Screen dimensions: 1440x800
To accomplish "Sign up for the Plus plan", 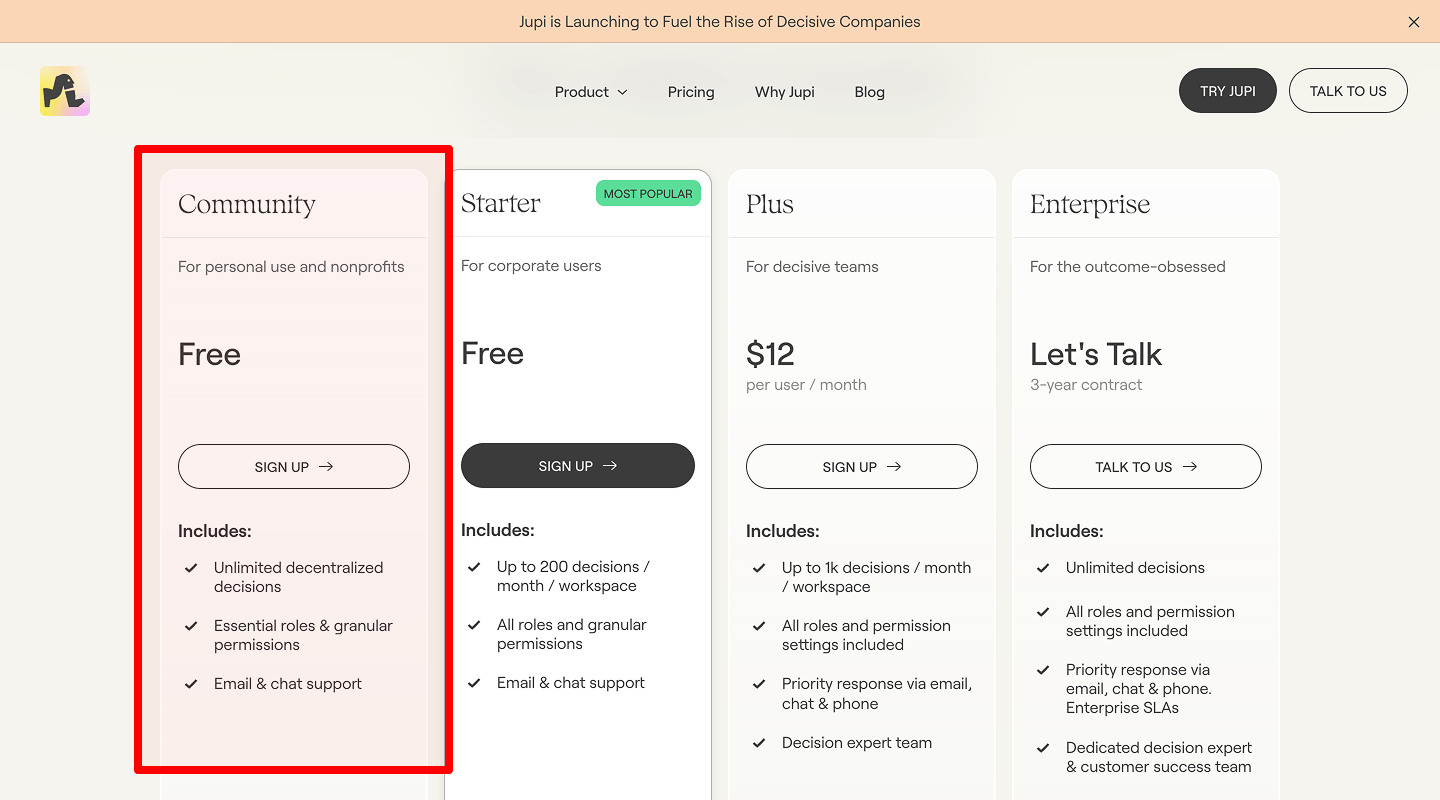I will [x=861, y=466].
